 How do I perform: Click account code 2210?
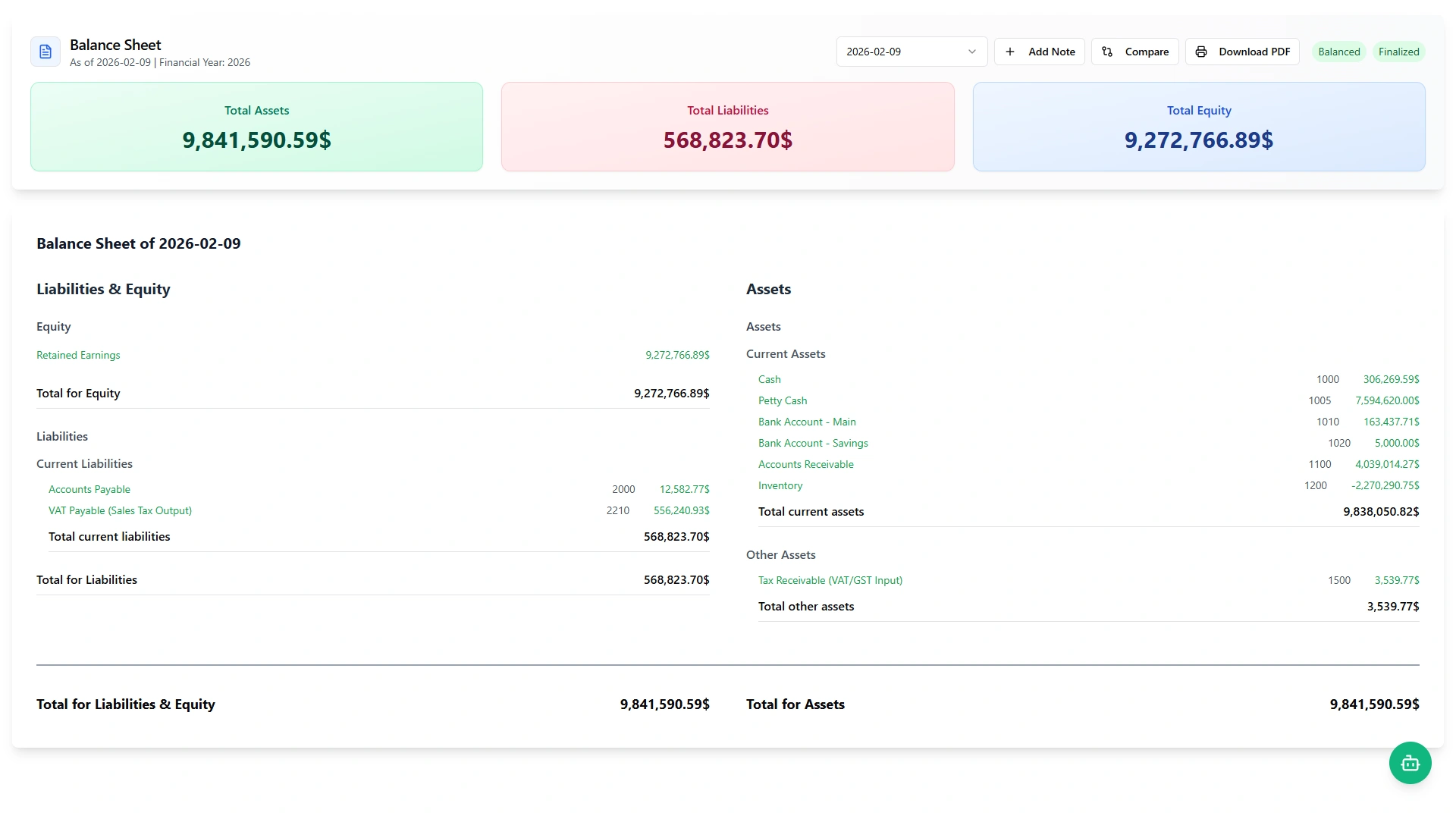pyautogui.click(x=618, y=510)
